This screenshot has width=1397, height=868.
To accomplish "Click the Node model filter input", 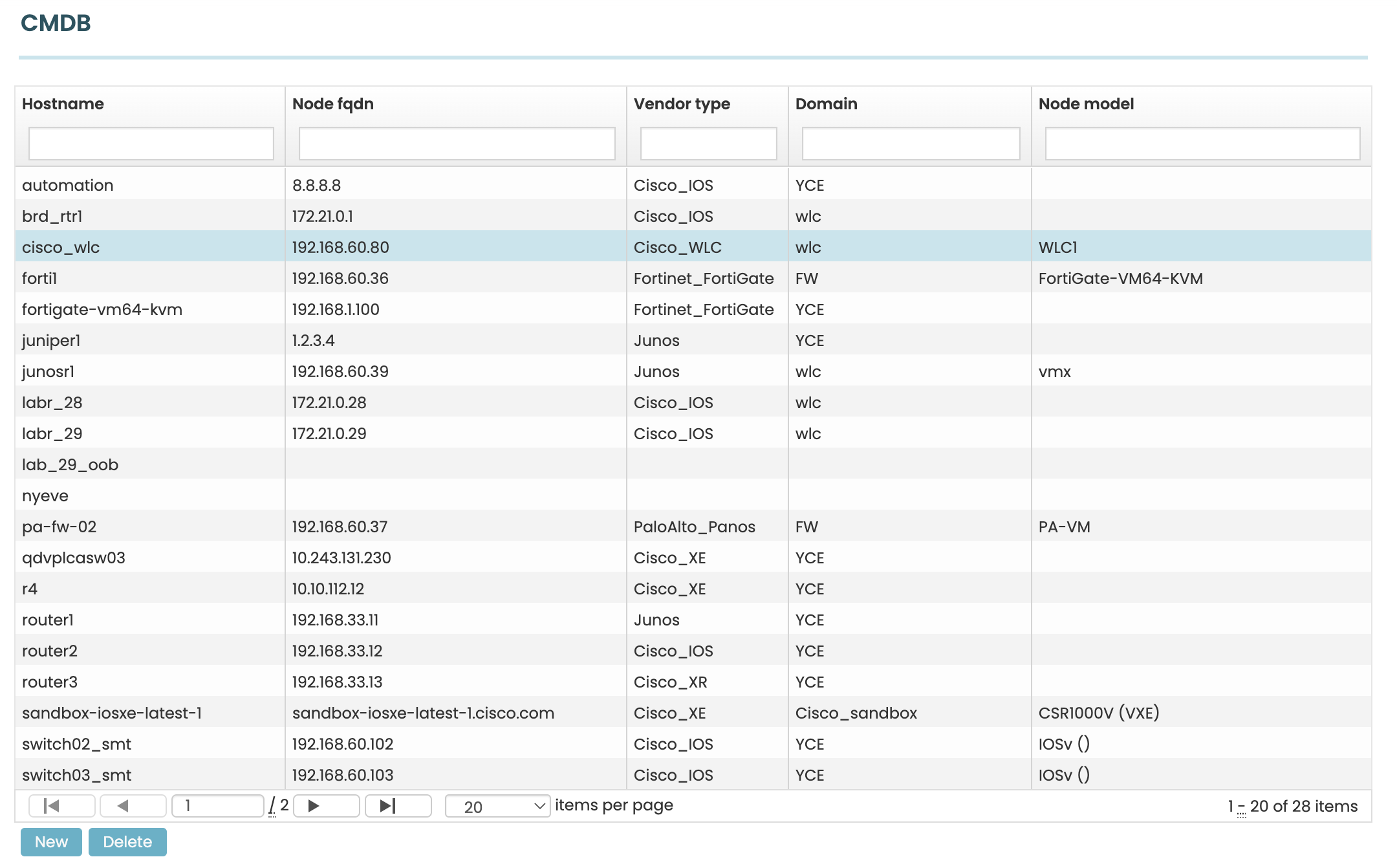I will click(1203, 144).
